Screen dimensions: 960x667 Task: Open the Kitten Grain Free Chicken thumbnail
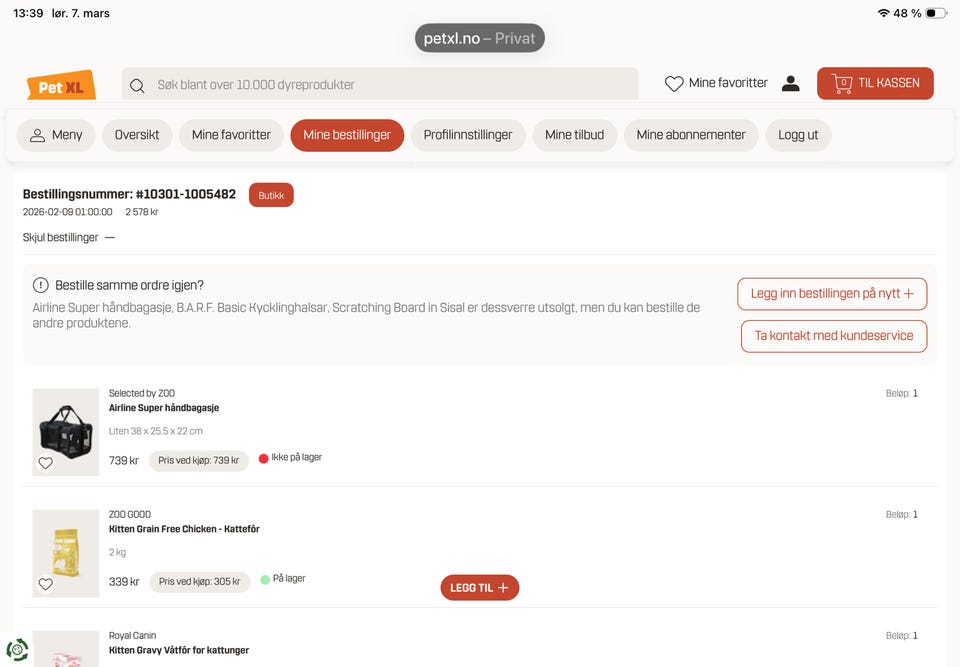pyautogui.click(x=66, y=554)
